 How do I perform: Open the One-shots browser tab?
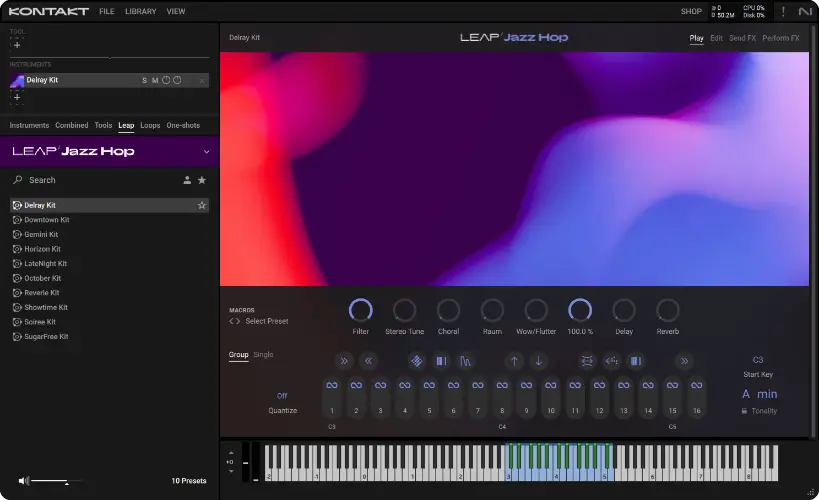[183, 125]
